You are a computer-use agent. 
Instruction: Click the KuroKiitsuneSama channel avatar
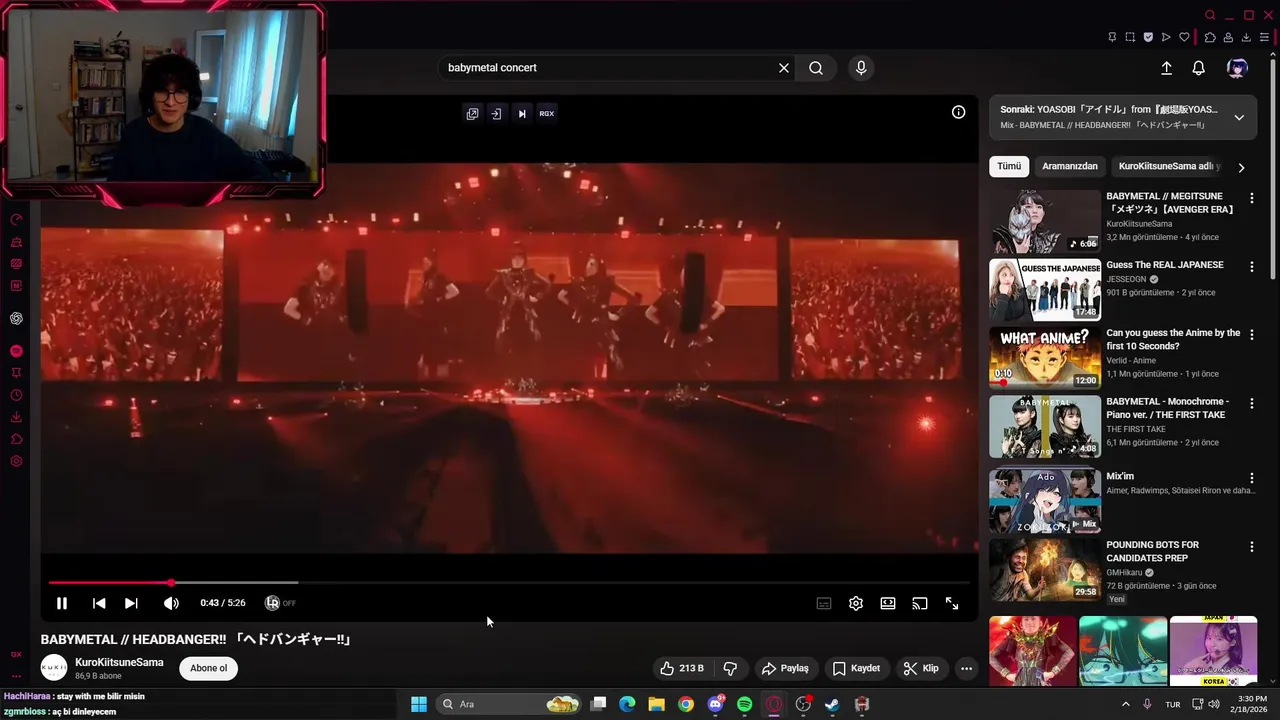point(54,668)
